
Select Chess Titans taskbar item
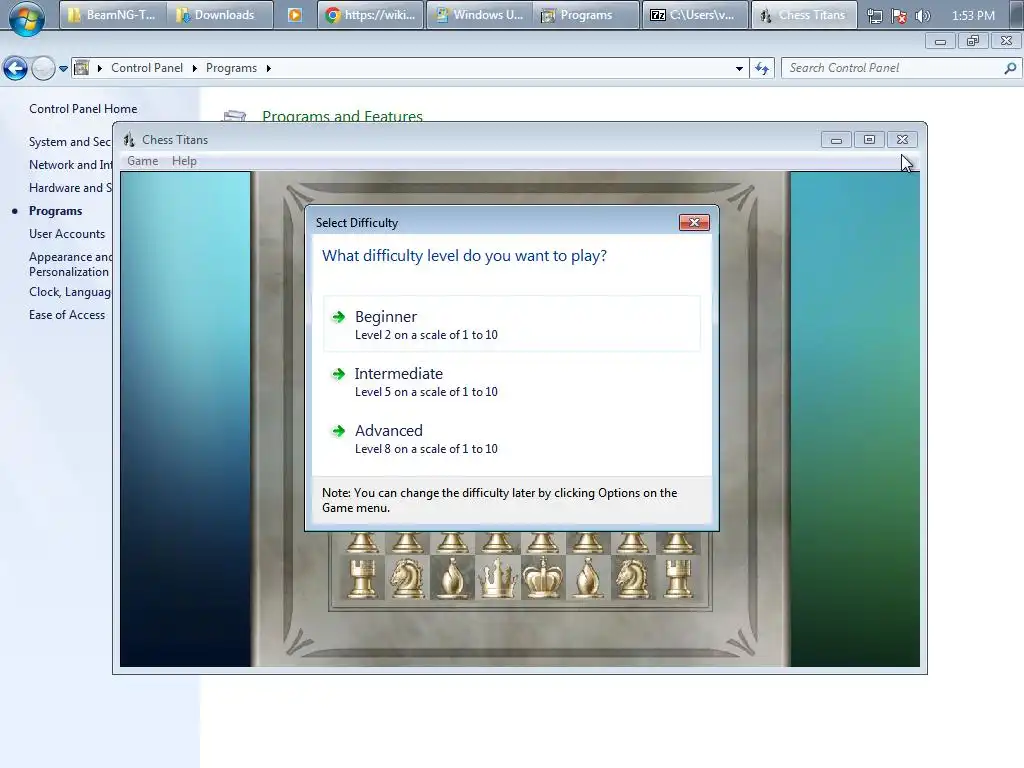[804, 15]
